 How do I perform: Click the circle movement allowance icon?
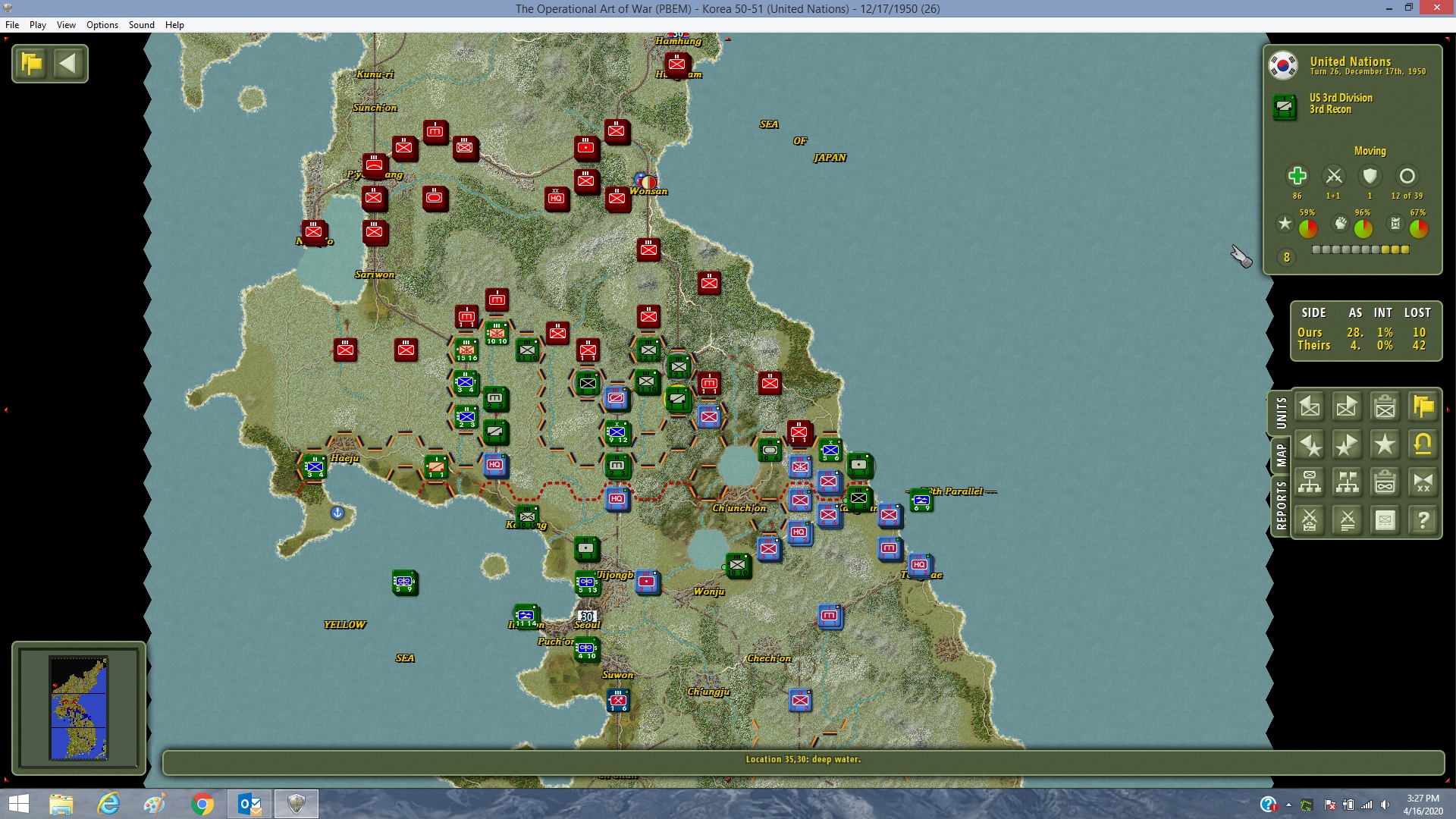(x=1407, y=176)
